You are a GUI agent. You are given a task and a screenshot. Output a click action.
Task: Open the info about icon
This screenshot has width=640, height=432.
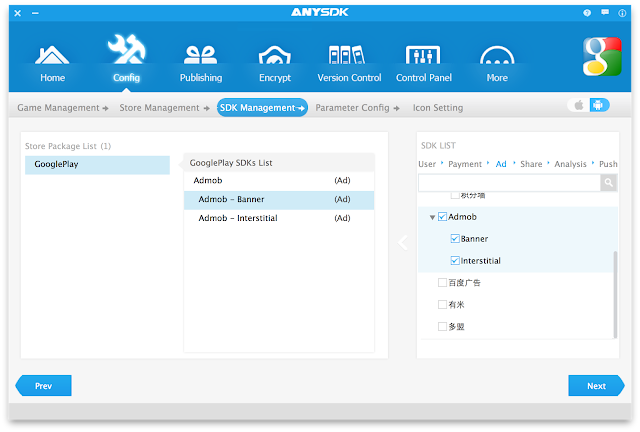point(622,13)
